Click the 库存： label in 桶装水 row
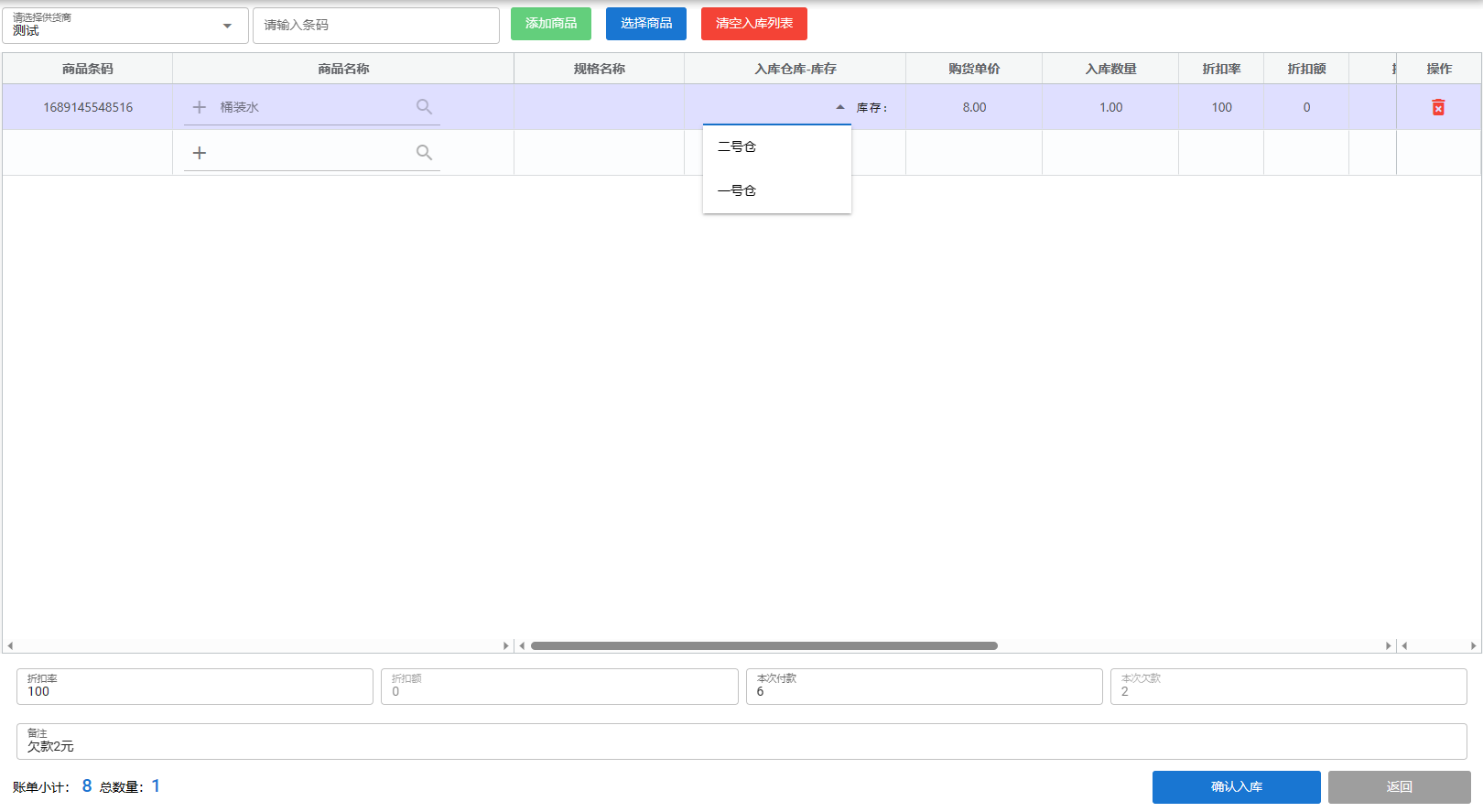This screenshot has height=812, width=1483. pyautogui.click(x=872, y=107)
